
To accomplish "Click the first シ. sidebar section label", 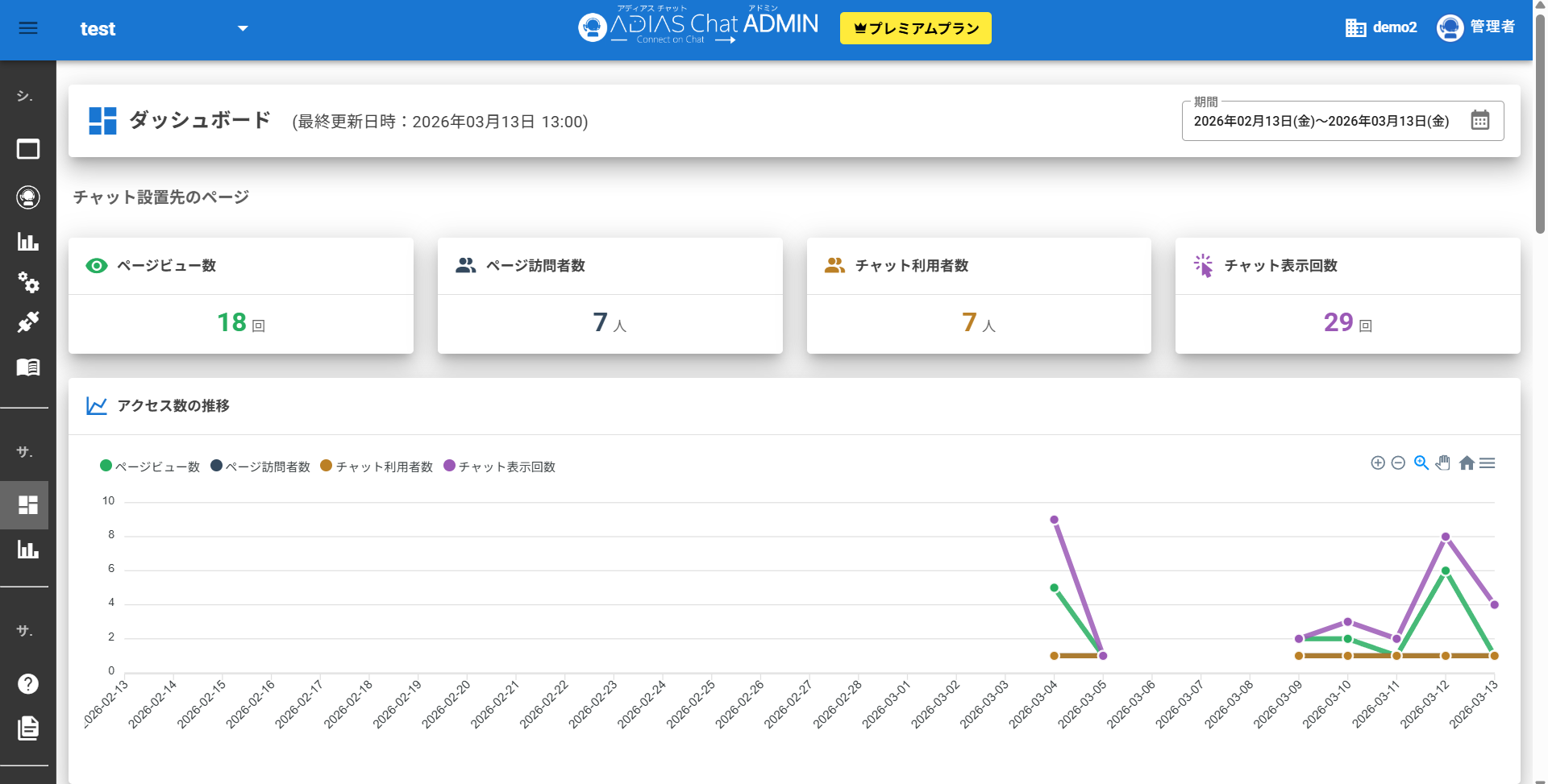I will (25, 96).
